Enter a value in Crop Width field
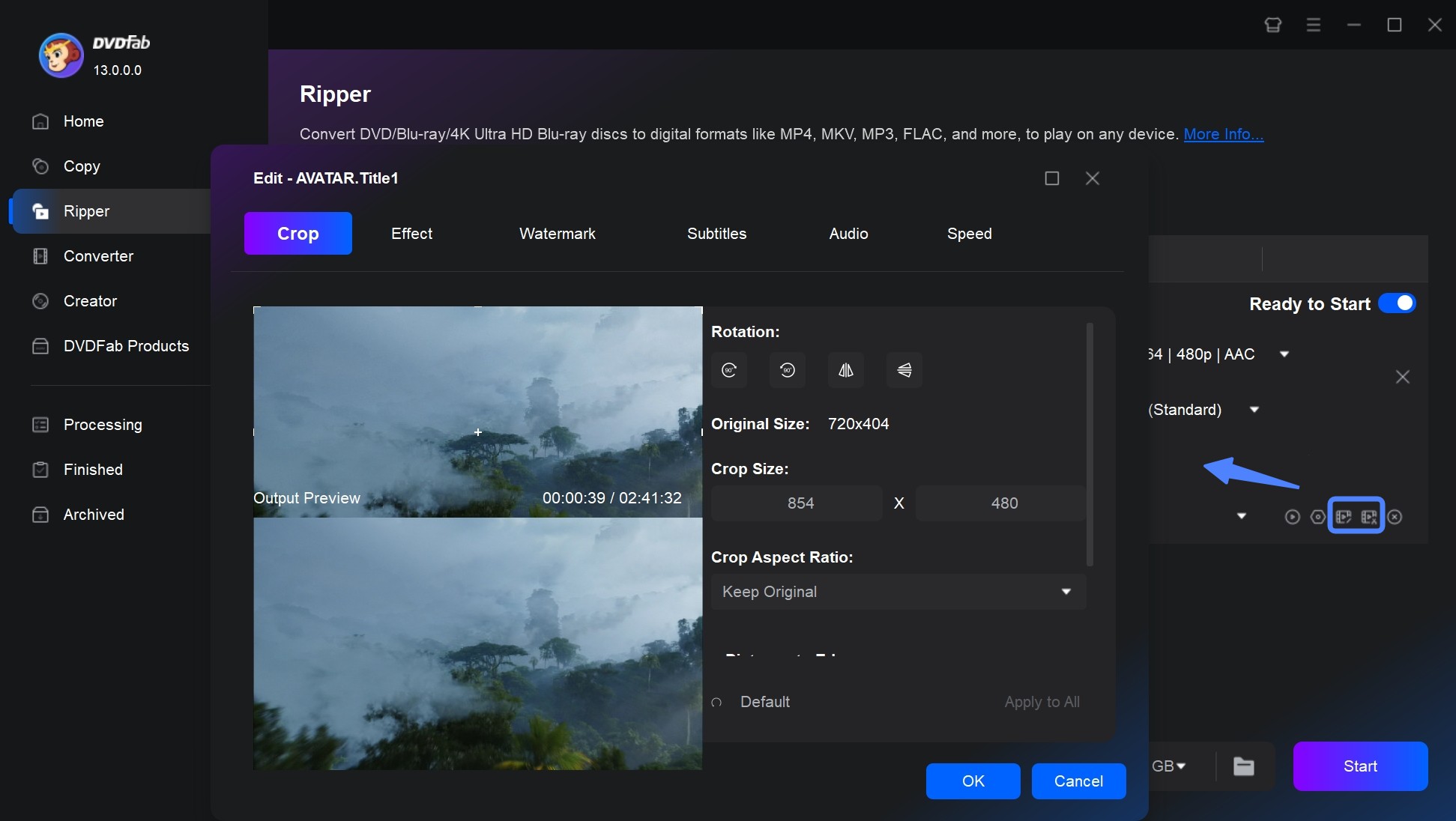 point(800,503)
